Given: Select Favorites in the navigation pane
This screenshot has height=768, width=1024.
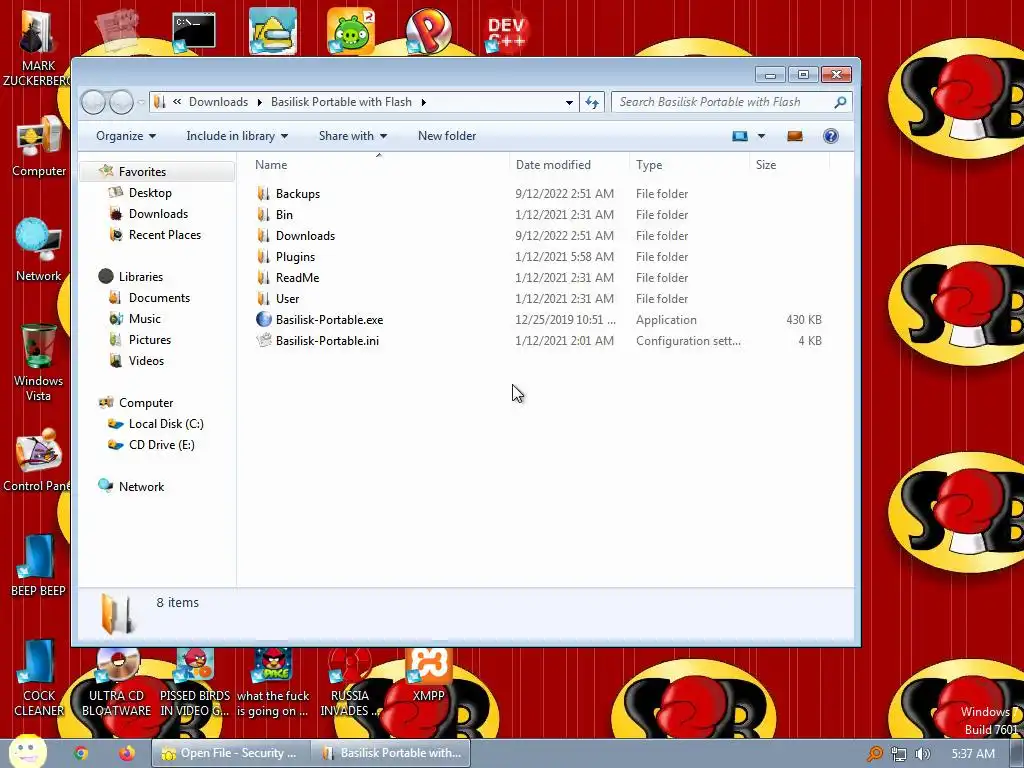Looking at the screenshot, I should pos(142,172).
